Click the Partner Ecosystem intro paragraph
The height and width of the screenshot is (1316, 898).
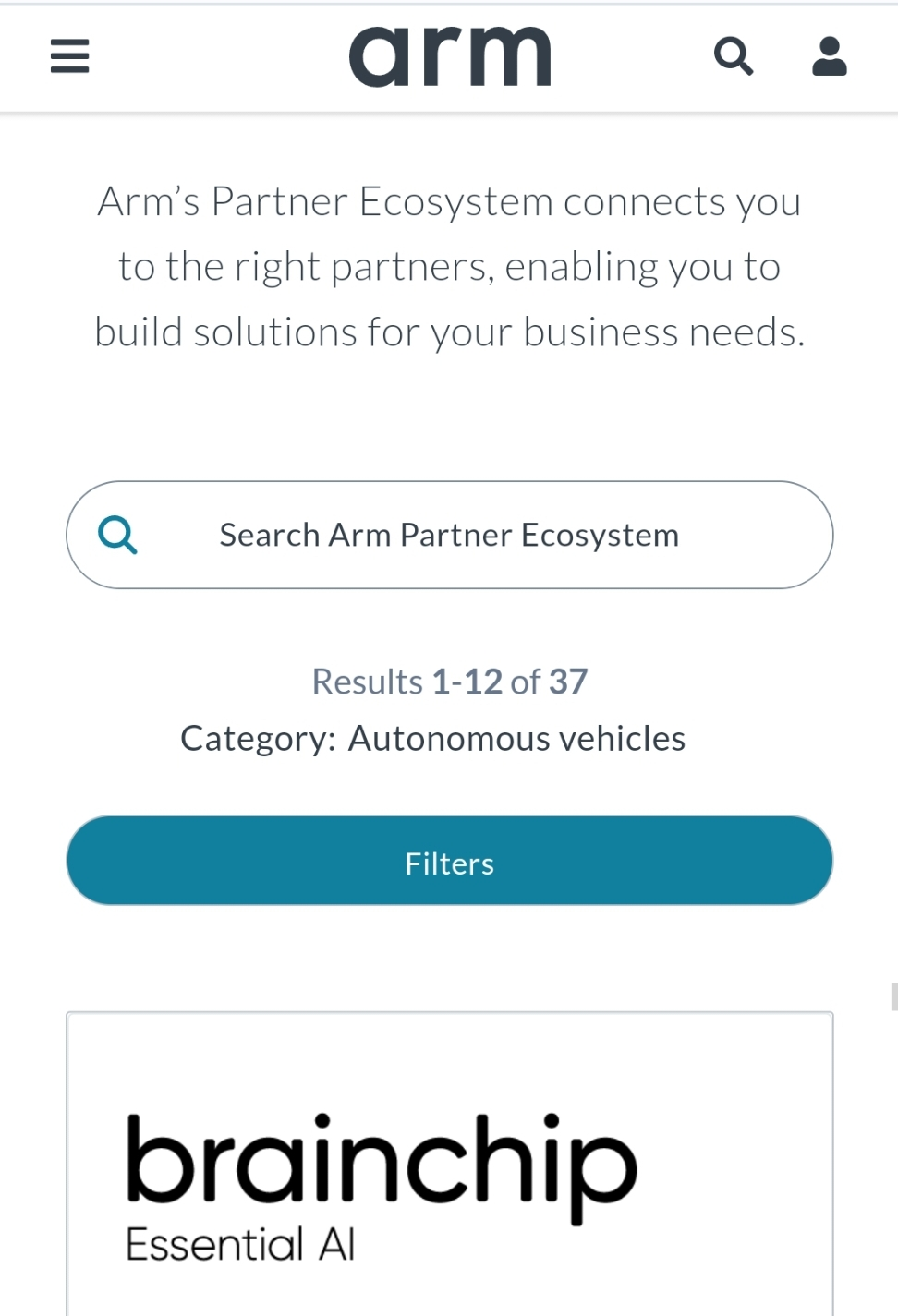[450, 267]
